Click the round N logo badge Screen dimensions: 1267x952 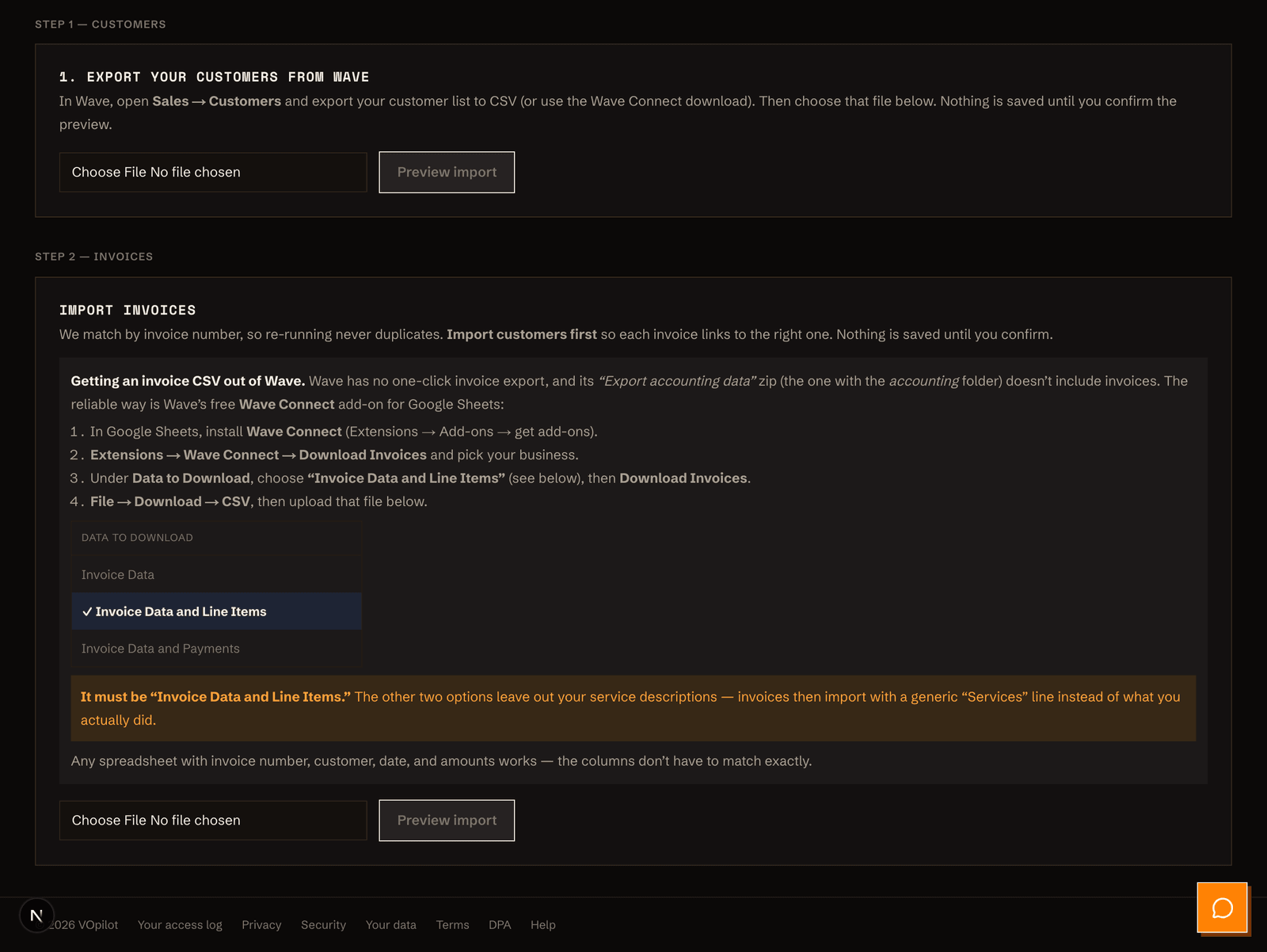[36, 916]
